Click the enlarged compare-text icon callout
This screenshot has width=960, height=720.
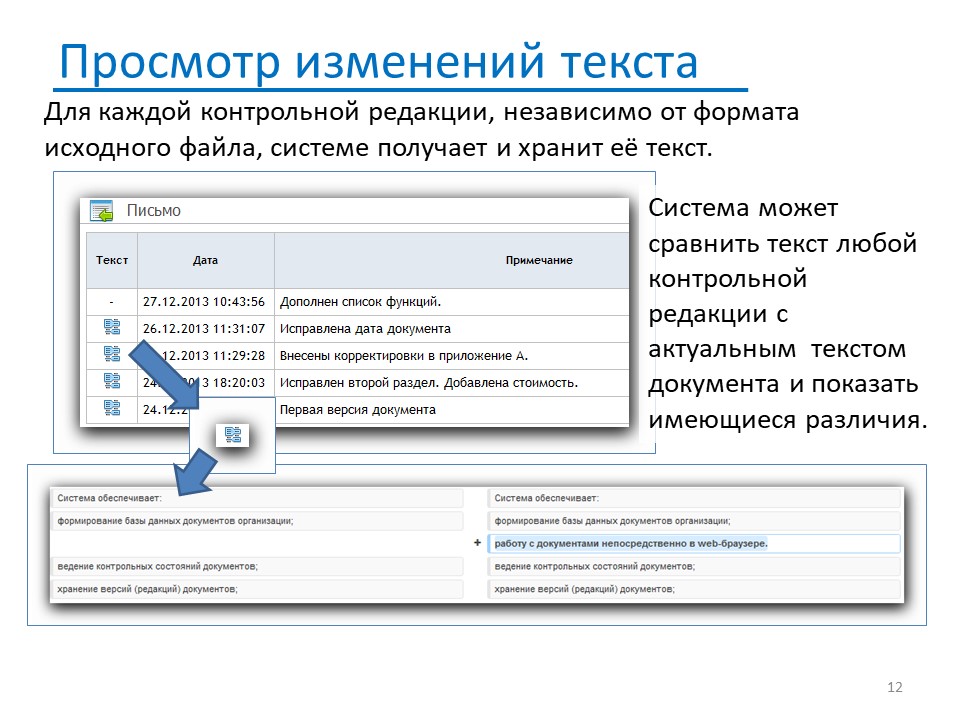point(233,435)
